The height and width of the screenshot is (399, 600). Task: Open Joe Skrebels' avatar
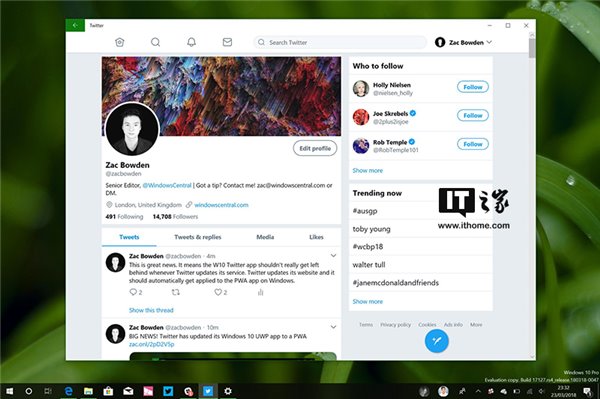[360, 117]
